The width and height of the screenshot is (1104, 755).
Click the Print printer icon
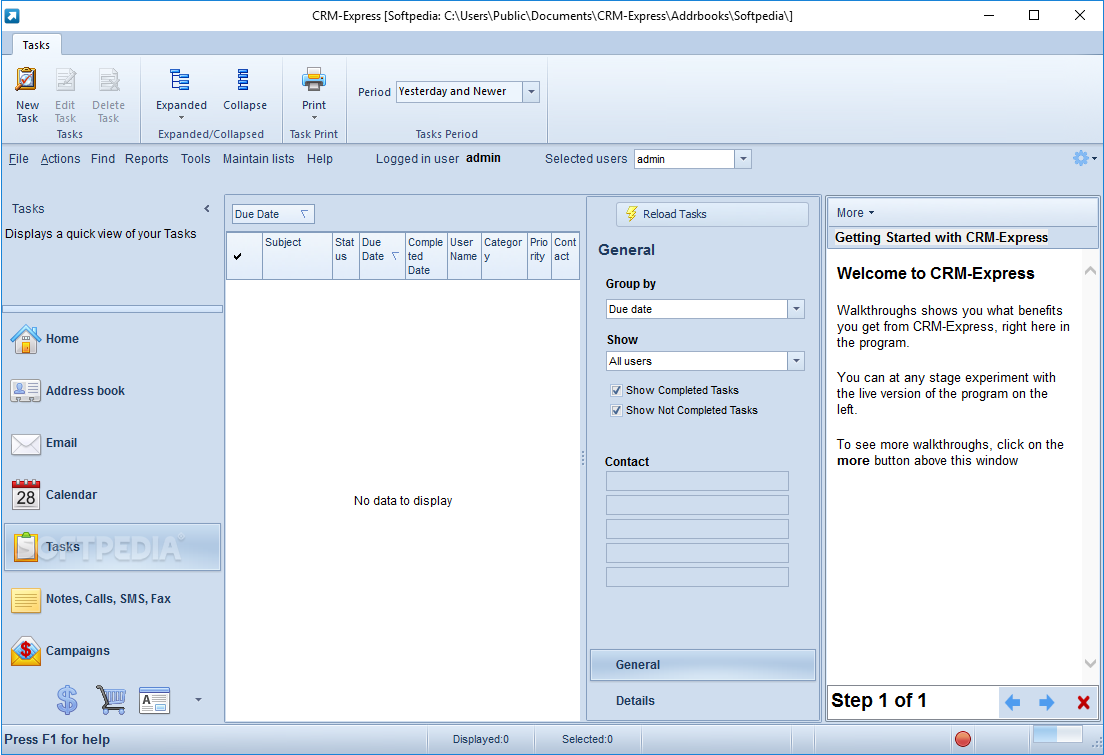pos(314,80)
